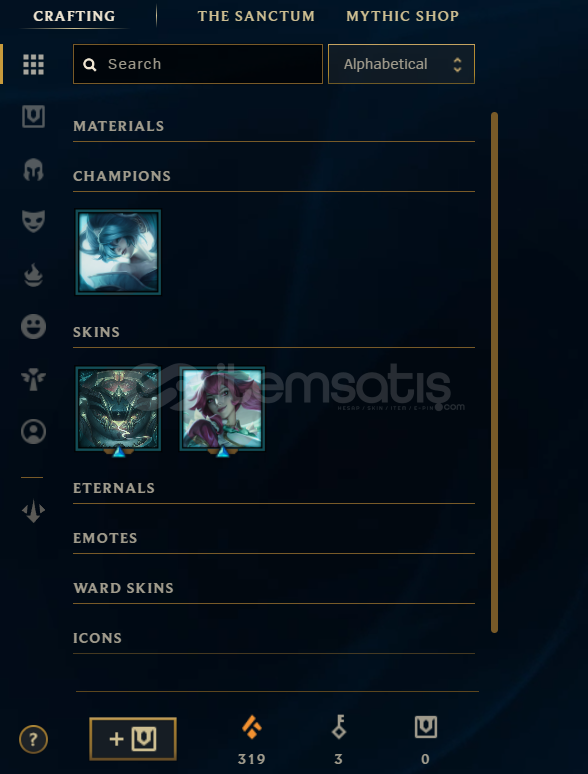
Task: Open the help question mark button
Action: coord(34,739)
